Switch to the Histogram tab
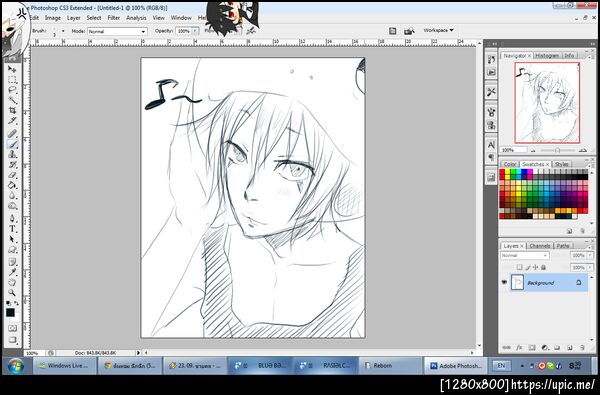Viewport: 600px width, 395px height. pos(547,55)
